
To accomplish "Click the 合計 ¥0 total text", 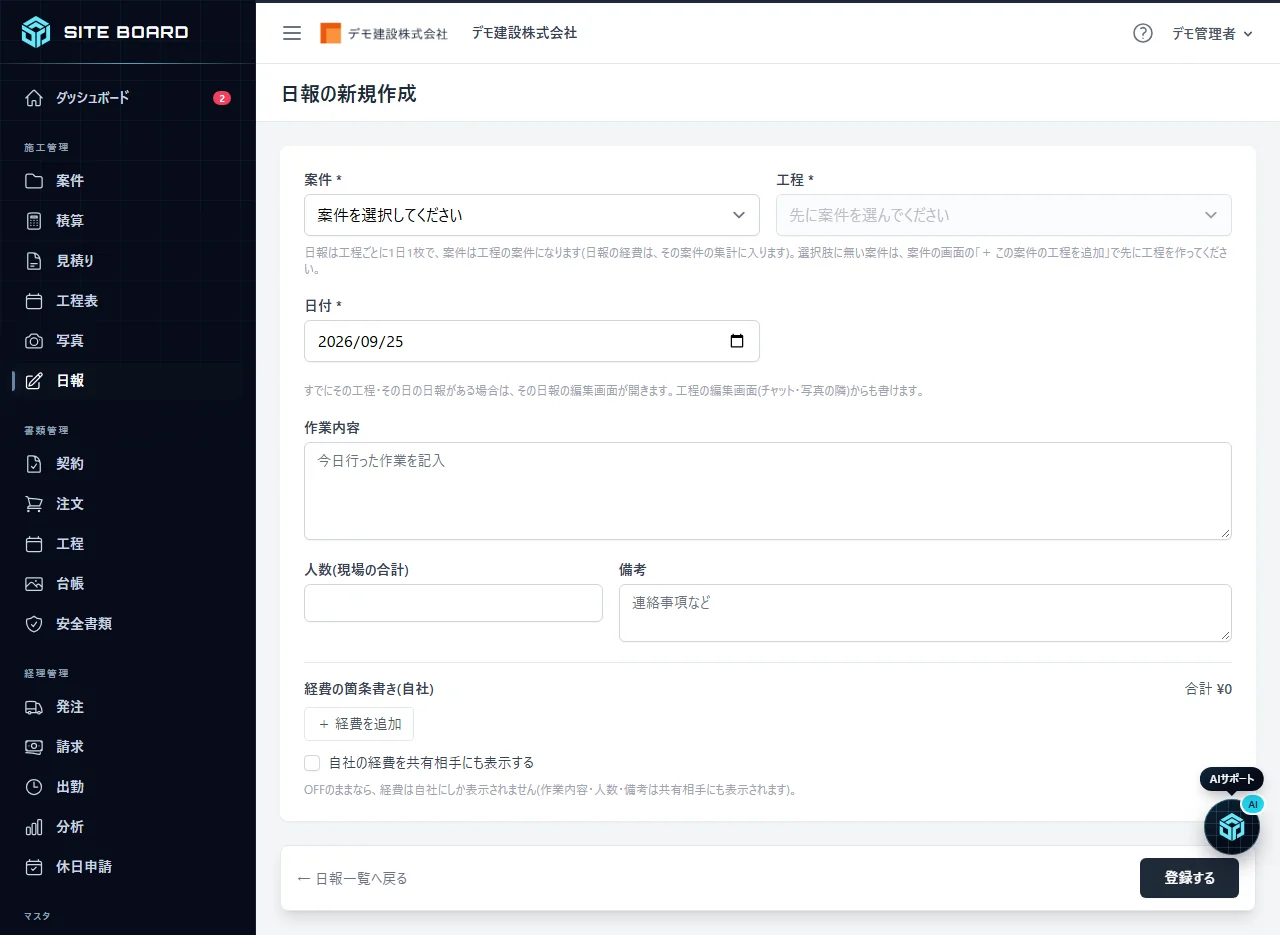I will pyautogui.click(x=1208, y=689).
